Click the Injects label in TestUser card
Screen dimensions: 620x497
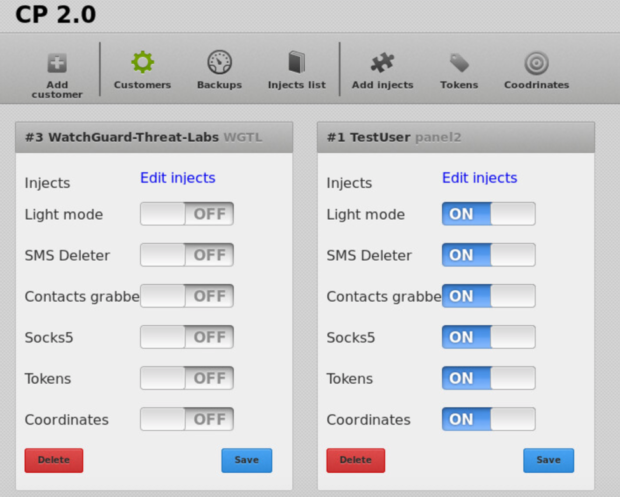349,183
